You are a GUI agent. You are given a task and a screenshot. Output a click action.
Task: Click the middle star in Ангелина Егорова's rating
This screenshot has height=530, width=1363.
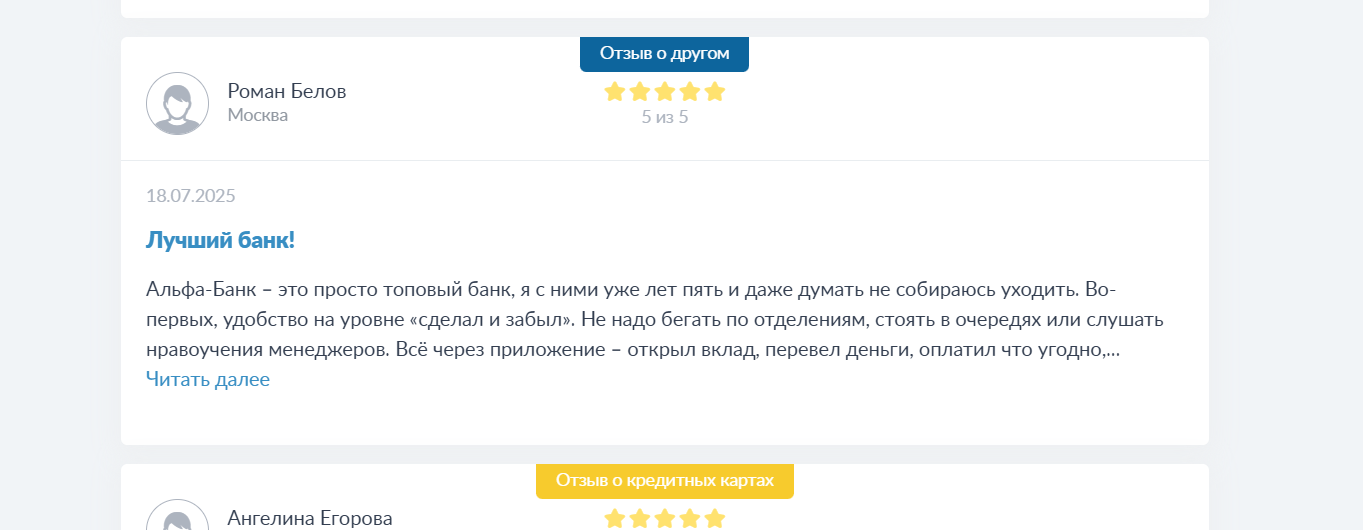tap(665, 519)
